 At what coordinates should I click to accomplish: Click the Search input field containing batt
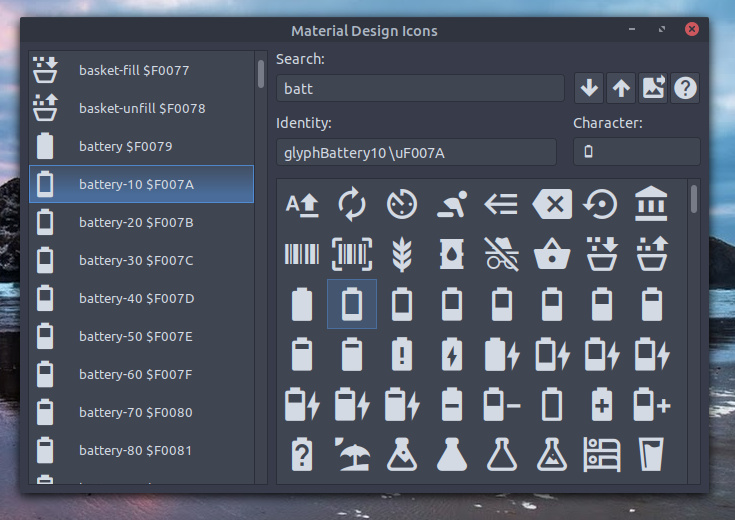pos(420,88)
